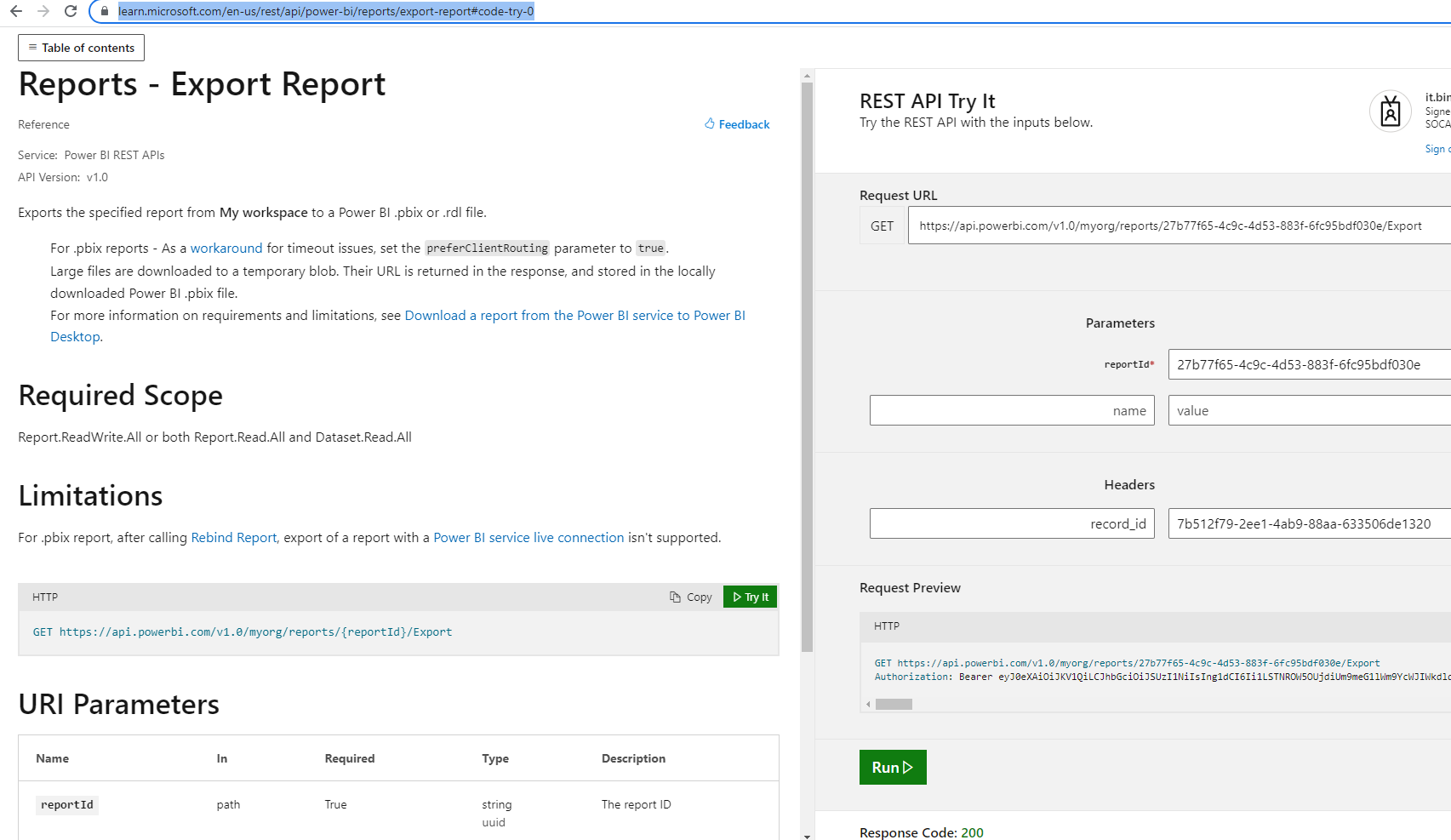Click the 'true' inline code text
The width and height of the screenshot is (1451, 840).
tap(651, 249)
